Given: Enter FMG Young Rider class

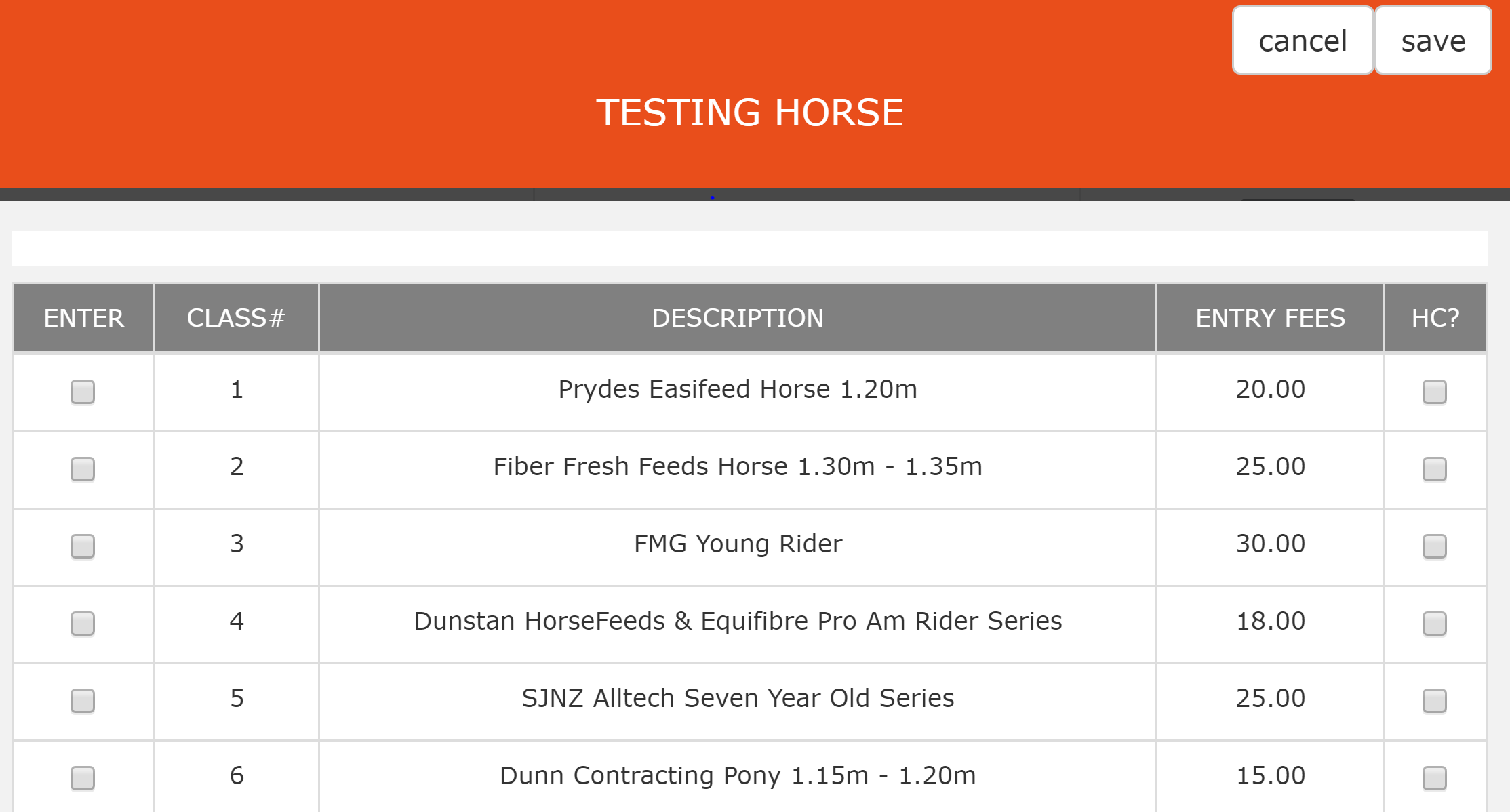Looking at the screenshot, I should pos(83,546).
